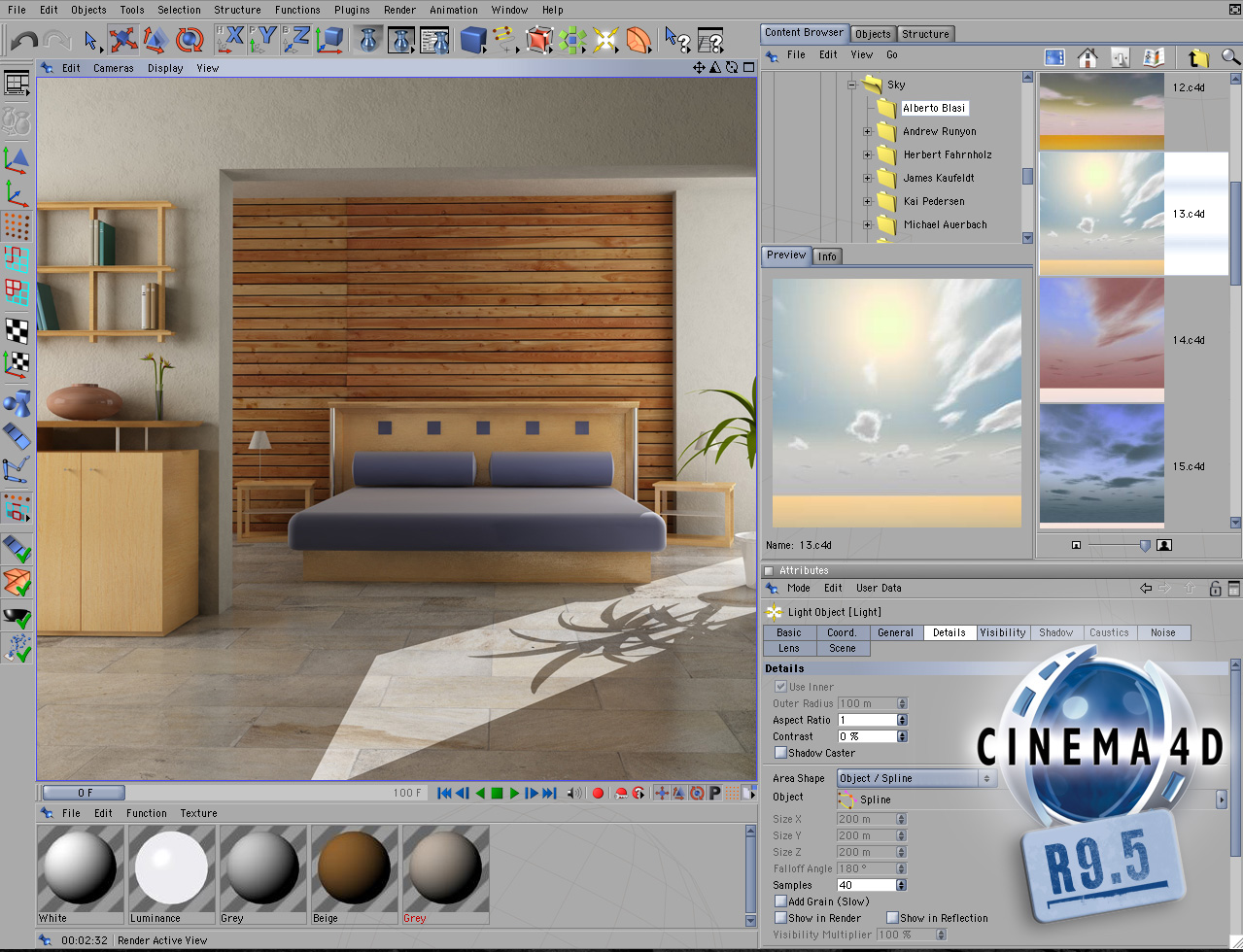Expand the Andrew Runyon folder
The height and width of the screenshot is (952, 1243).
pyautogui.click(x=867, y=131)
